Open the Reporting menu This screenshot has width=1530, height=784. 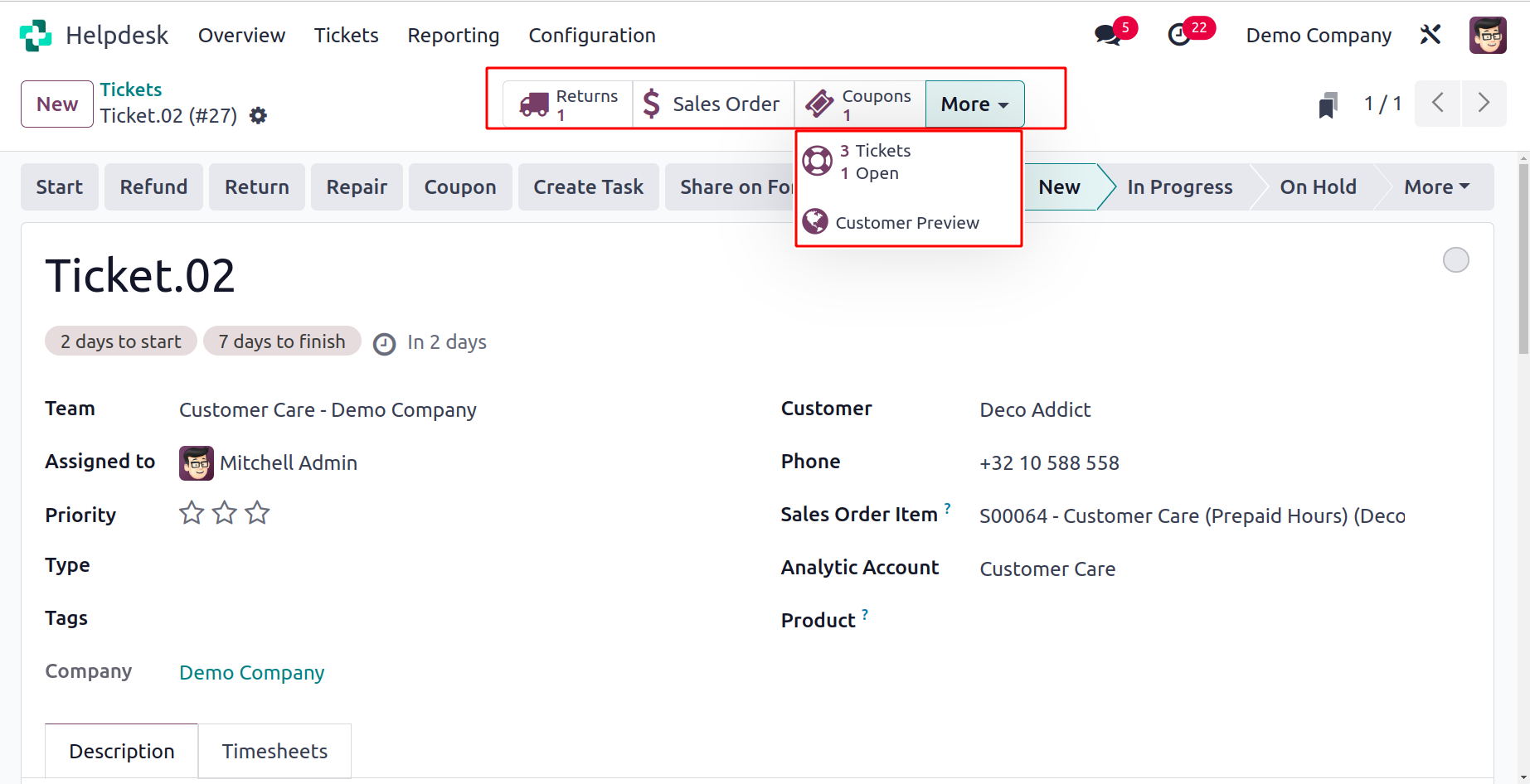click(454, 36)
